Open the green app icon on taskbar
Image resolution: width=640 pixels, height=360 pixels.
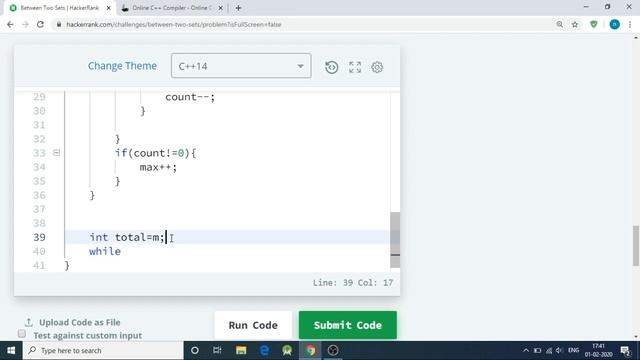click(x=287, y=351)
